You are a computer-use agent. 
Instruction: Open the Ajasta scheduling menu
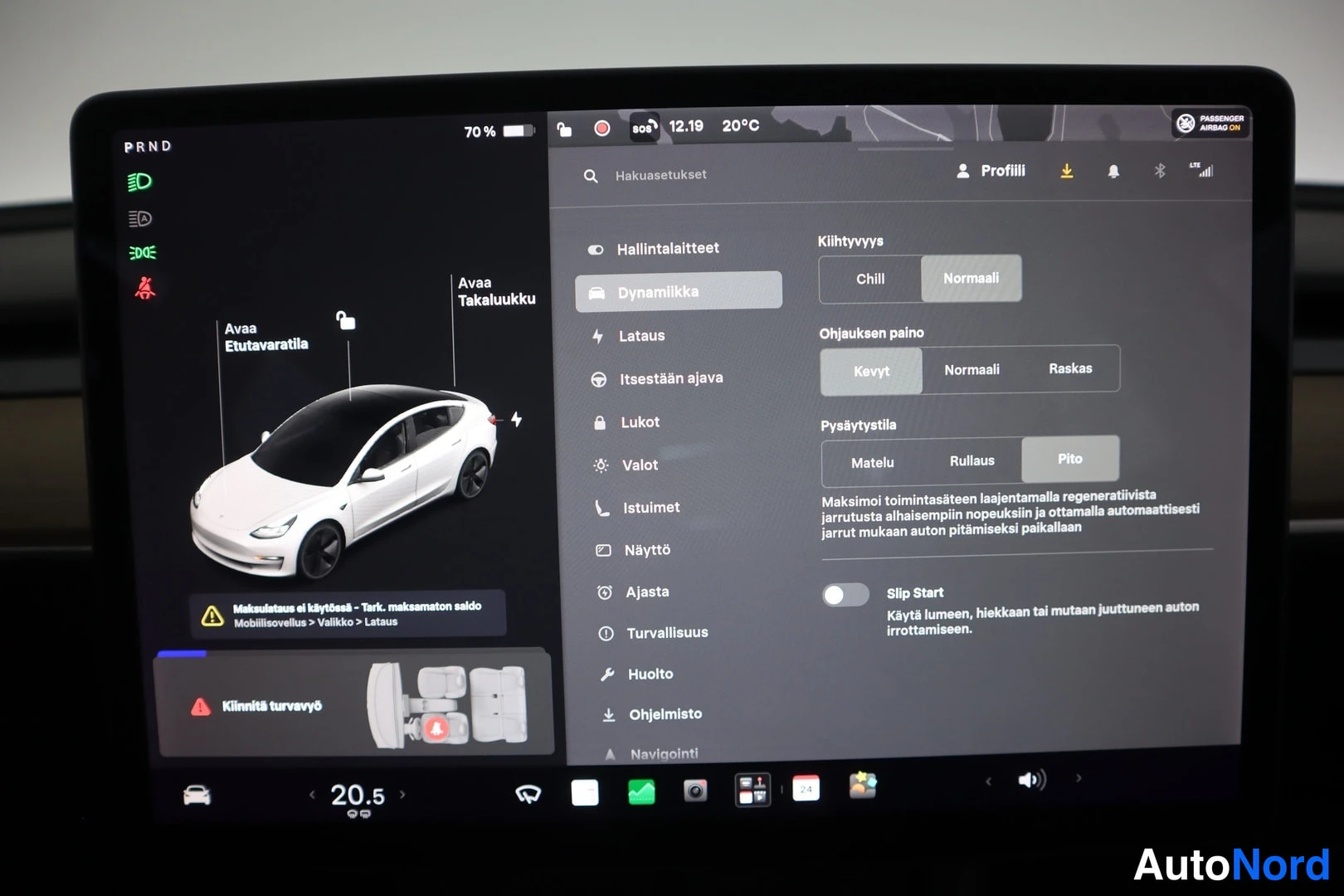coord(633,592)
